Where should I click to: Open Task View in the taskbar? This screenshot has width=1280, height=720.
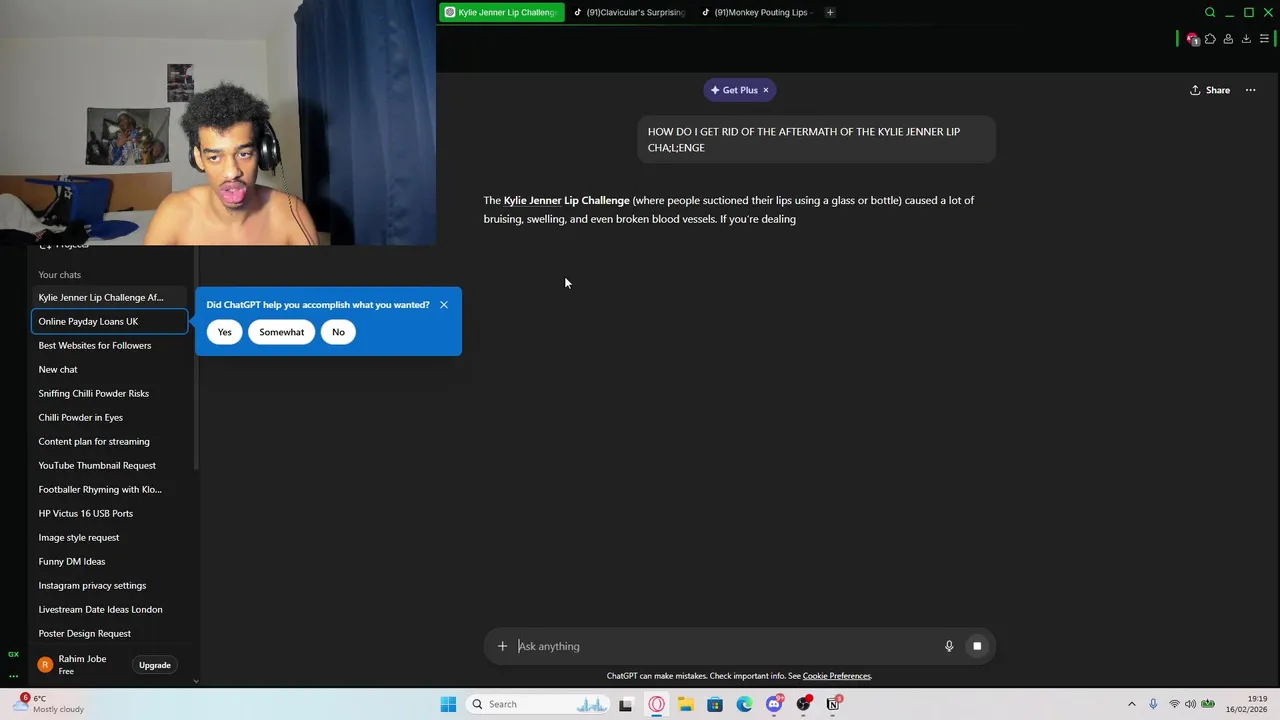[x=626, y=704]
